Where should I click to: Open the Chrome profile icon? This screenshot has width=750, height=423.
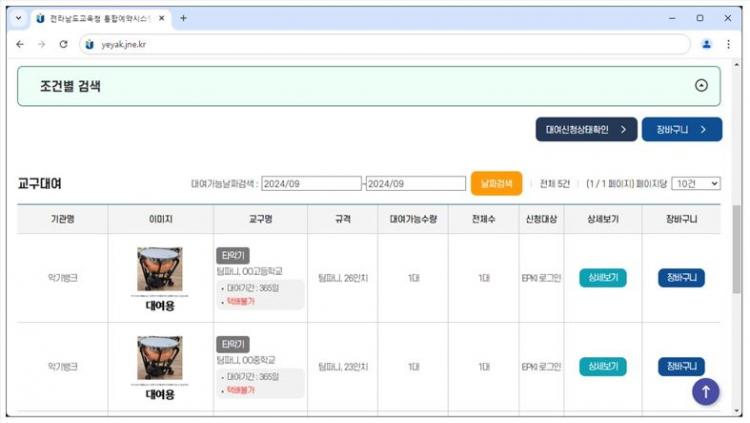point(707,44)
